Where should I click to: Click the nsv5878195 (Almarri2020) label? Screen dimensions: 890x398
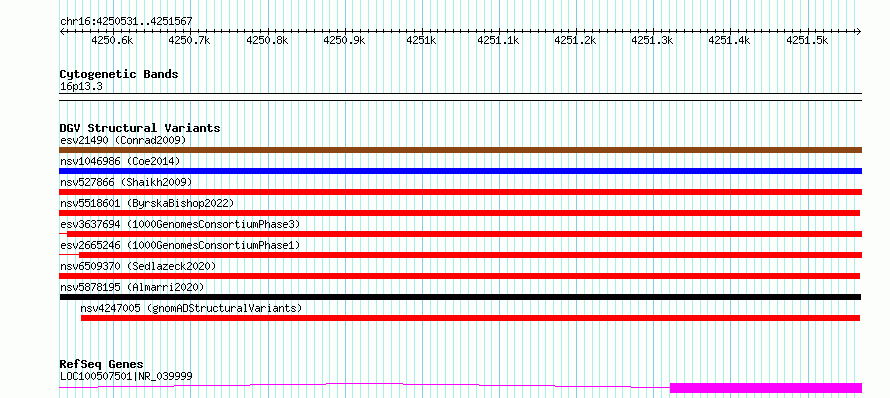click(132, 287)
